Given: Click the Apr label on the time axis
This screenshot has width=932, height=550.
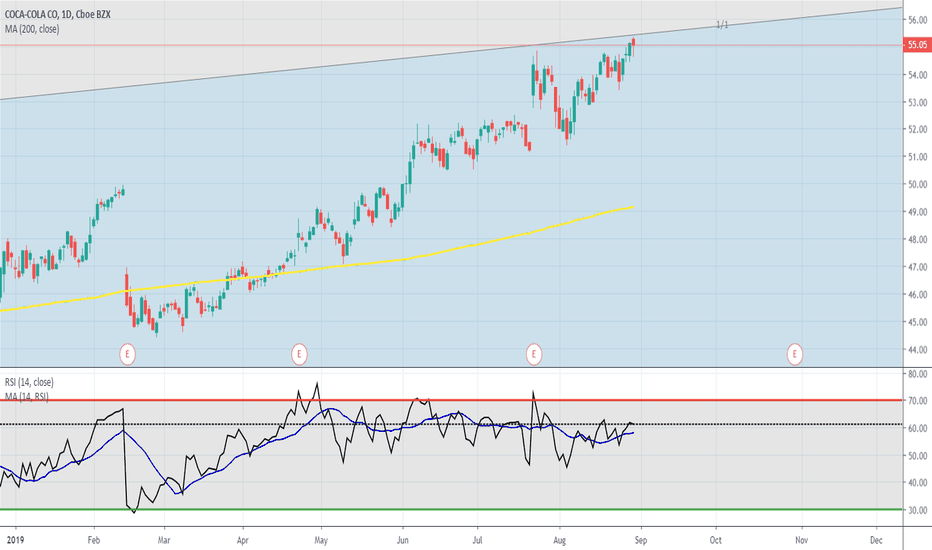Looking at the screenshot, I should pyautogui.click(x=243, y=540).
